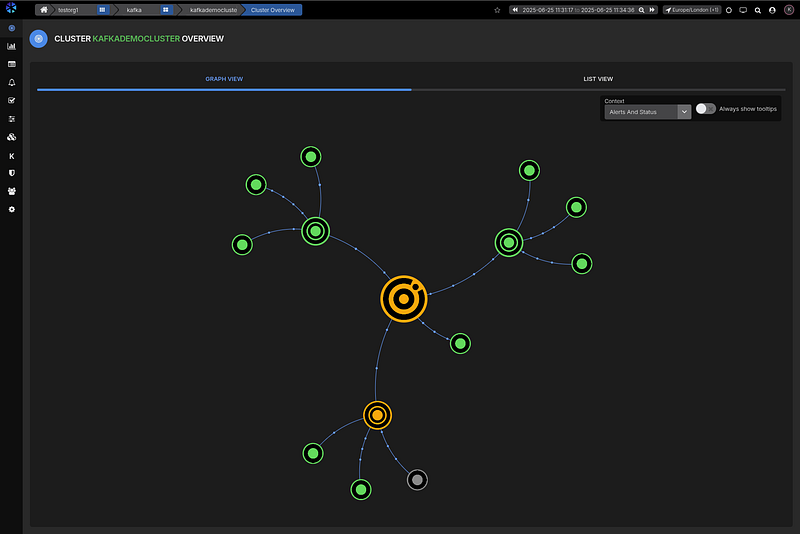800x534 pixels.
Task: Click the home breadcrumb button
Action: [x=44, y=10]
